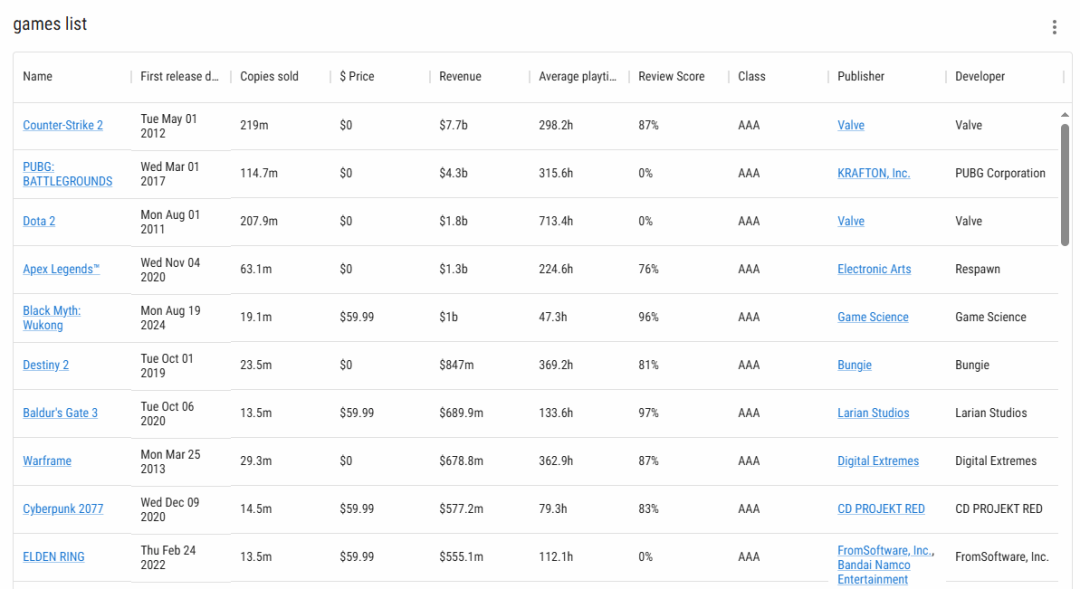The height and width of the screenshot is (589, 1080).
Task: Sort by the Copies sold column
Action: [269, 76]
